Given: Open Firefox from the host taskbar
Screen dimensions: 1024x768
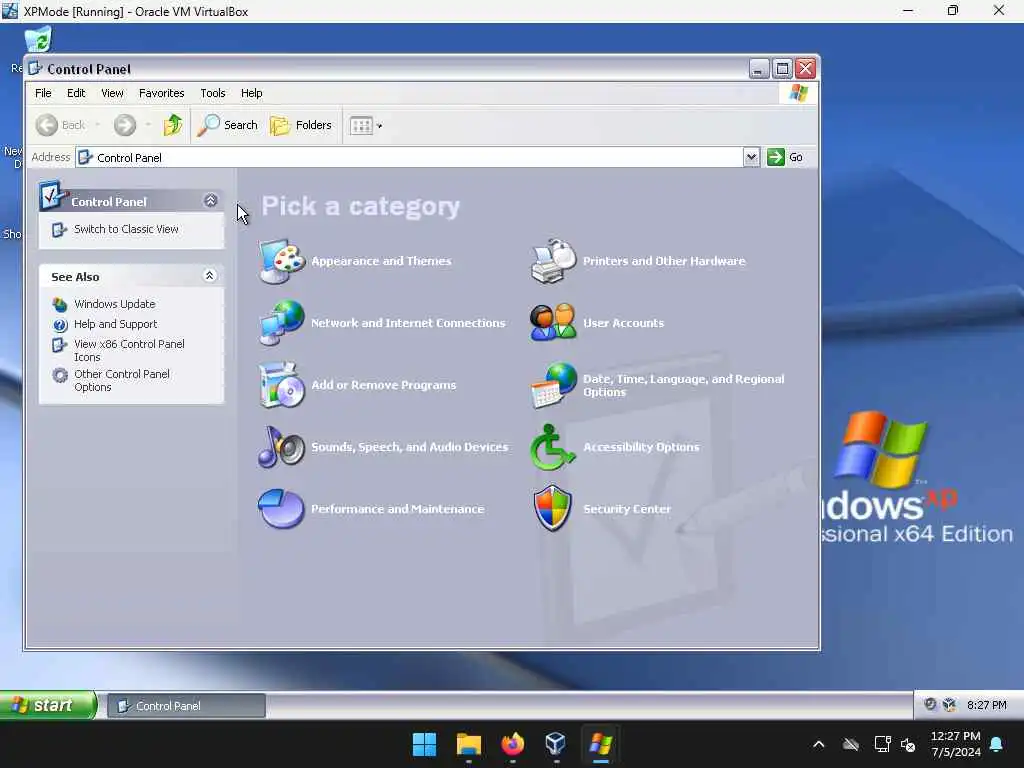Looking at the screenshot, I should coord(513,744).
